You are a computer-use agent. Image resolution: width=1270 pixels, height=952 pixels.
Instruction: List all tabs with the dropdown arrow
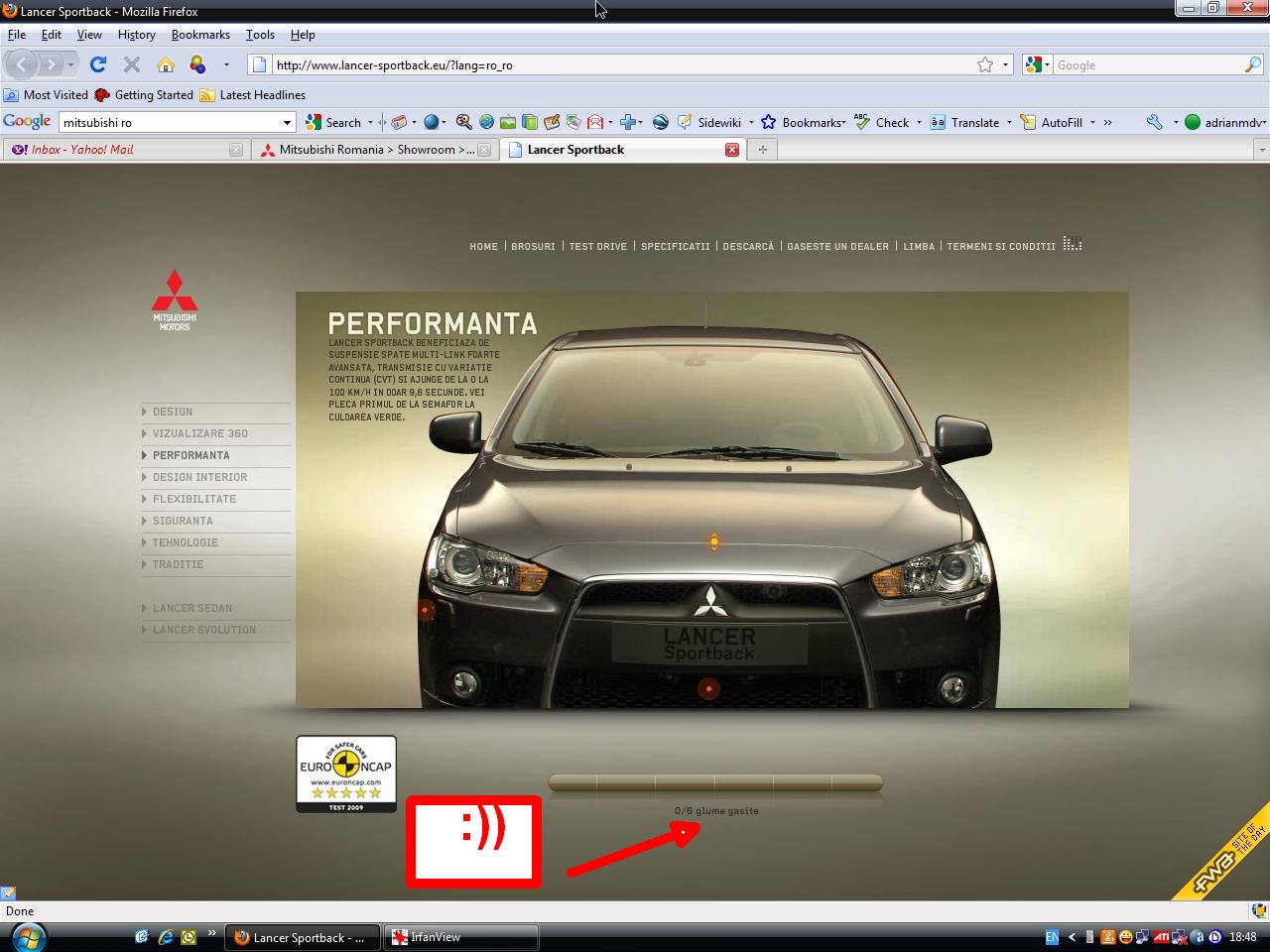tap(1261, 150)
